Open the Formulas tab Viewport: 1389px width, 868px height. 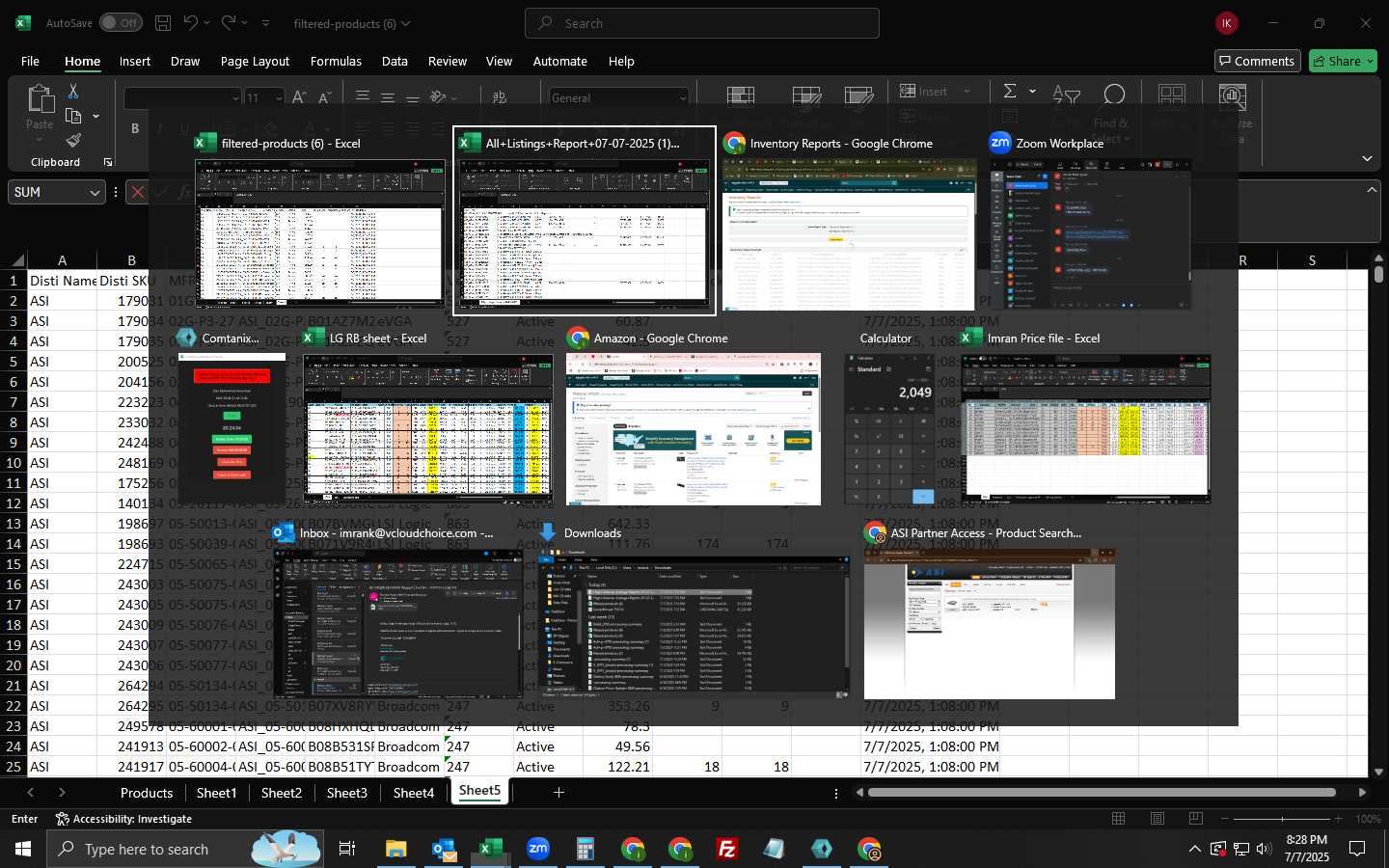[336, 61]
